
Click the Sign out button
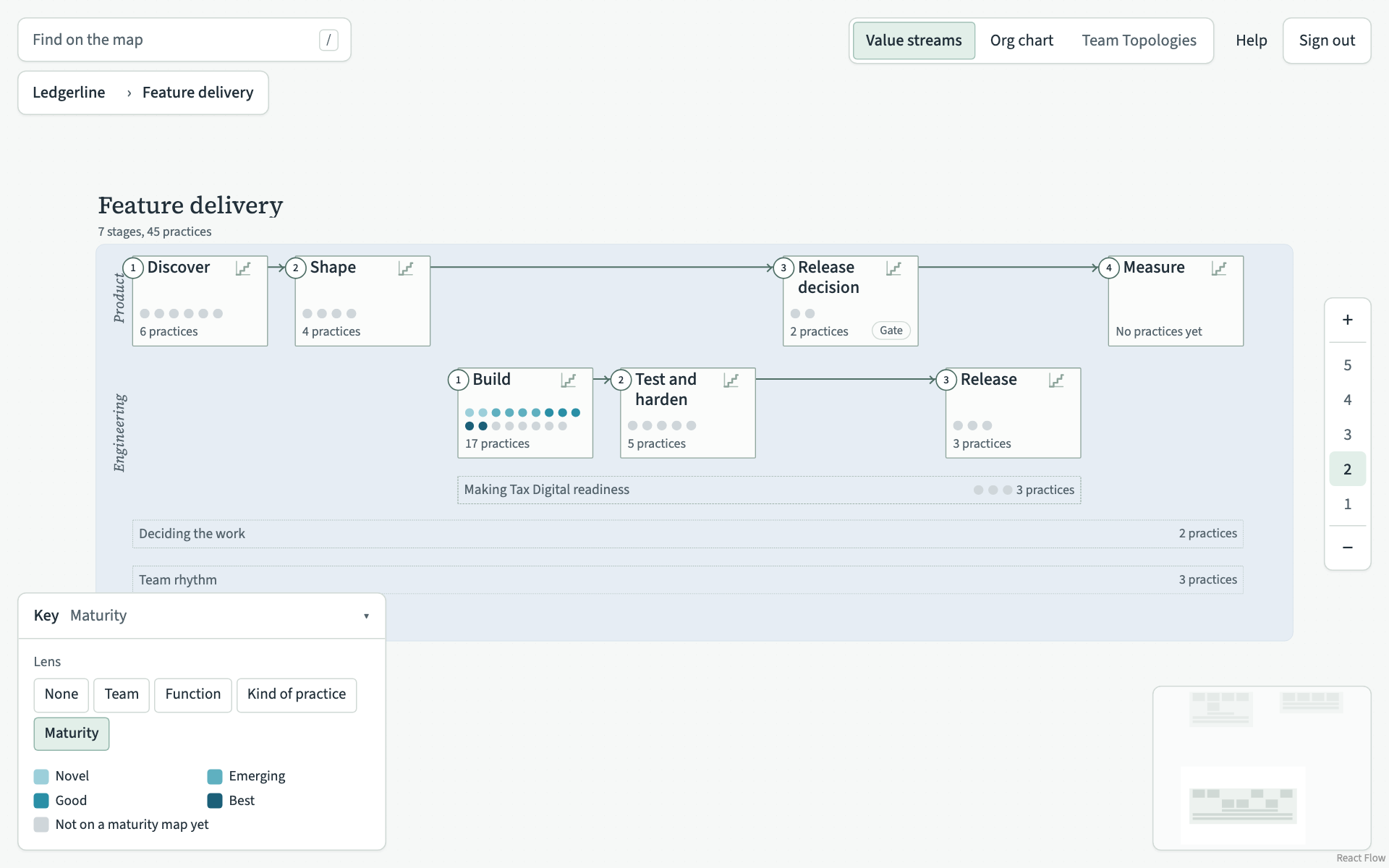1327,41
